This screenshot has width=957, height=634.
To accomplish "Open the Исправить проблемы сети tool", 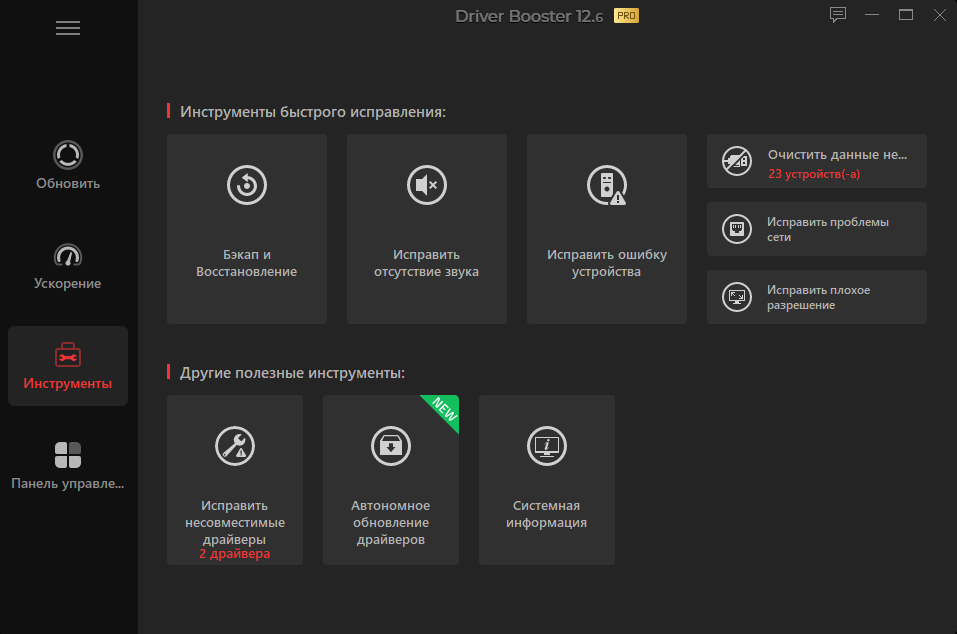I will click(816, 229).
